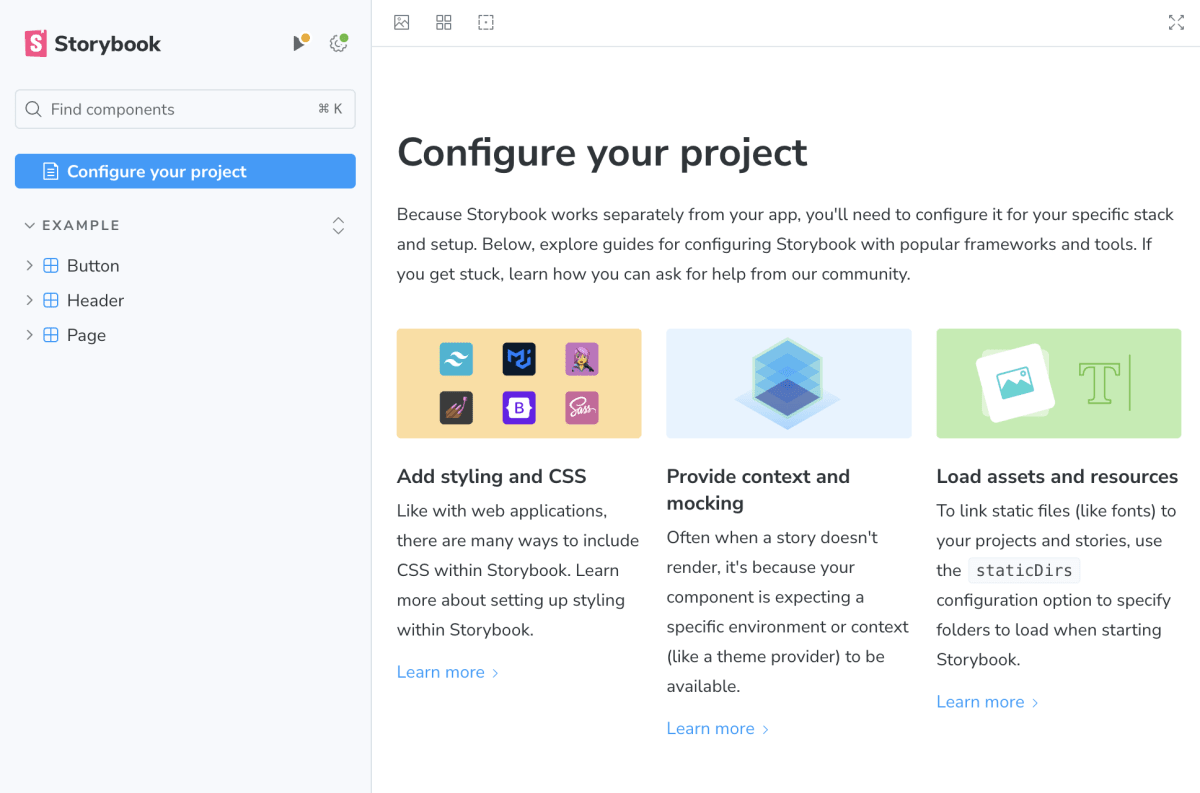Click the Page component grid icon

click(x=51, y=335)
